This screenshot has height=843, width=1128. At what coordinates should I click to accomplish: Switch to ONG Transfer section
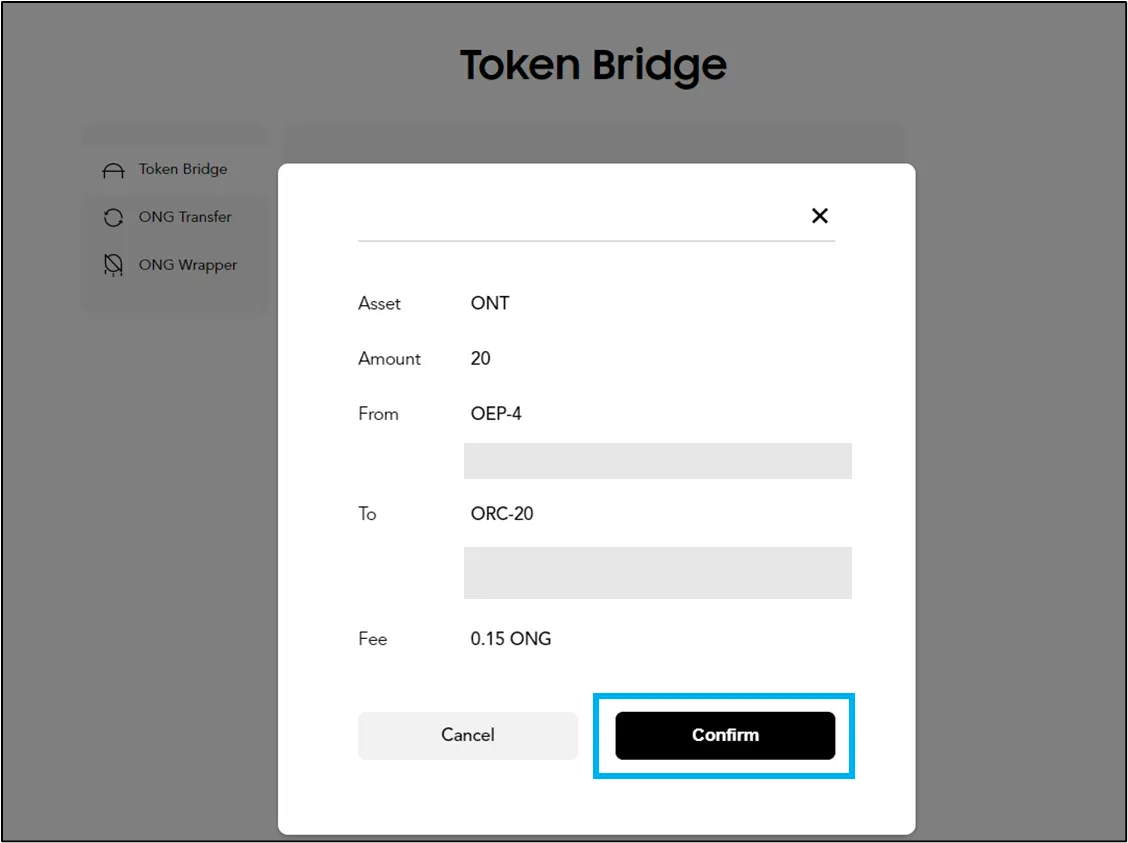pos(186,217)
